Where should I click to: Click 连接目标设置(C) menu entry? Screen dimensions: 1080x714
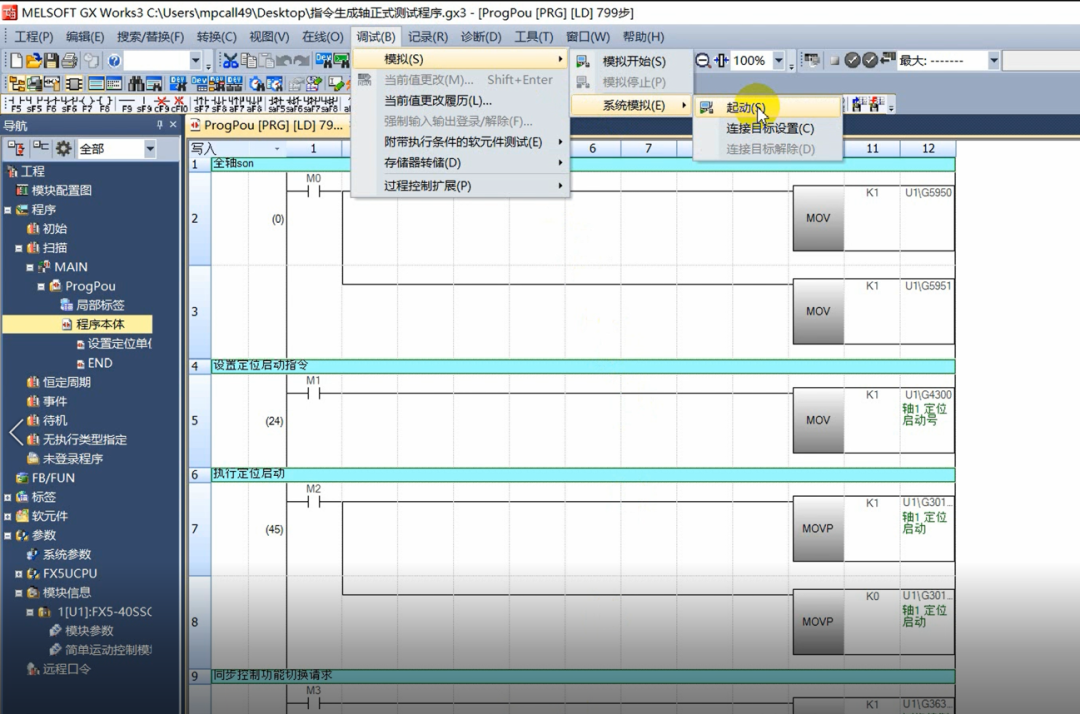click(x=768, y=129)
